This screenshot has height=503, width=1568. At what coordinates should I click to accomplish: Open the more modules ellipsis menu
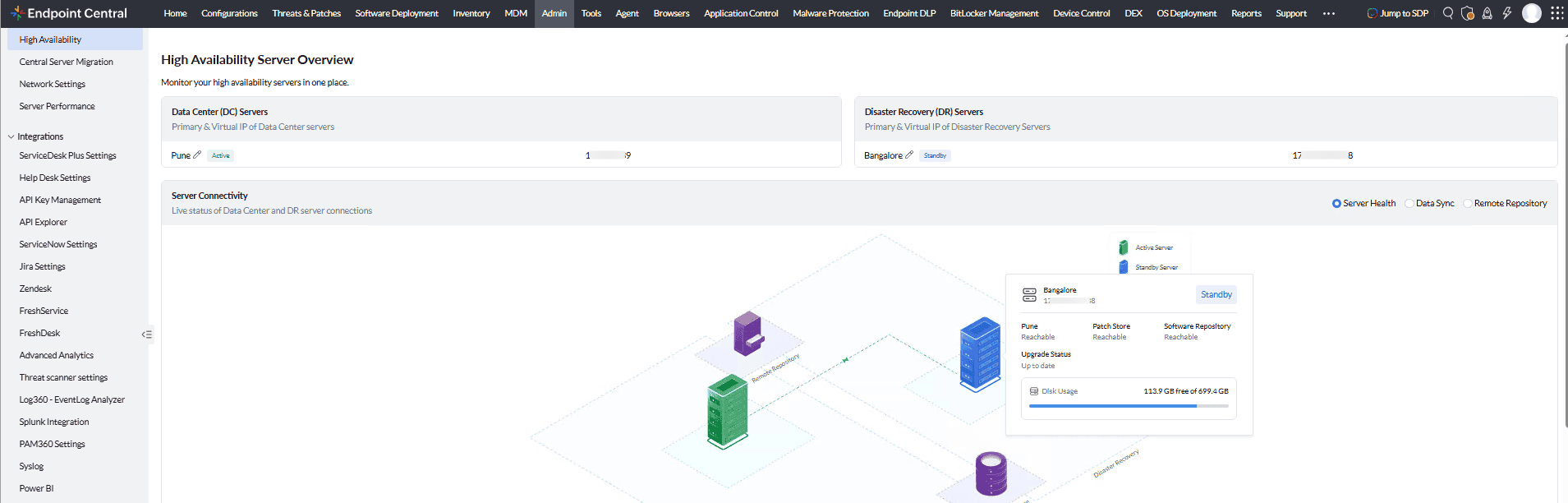(1329, 14)
